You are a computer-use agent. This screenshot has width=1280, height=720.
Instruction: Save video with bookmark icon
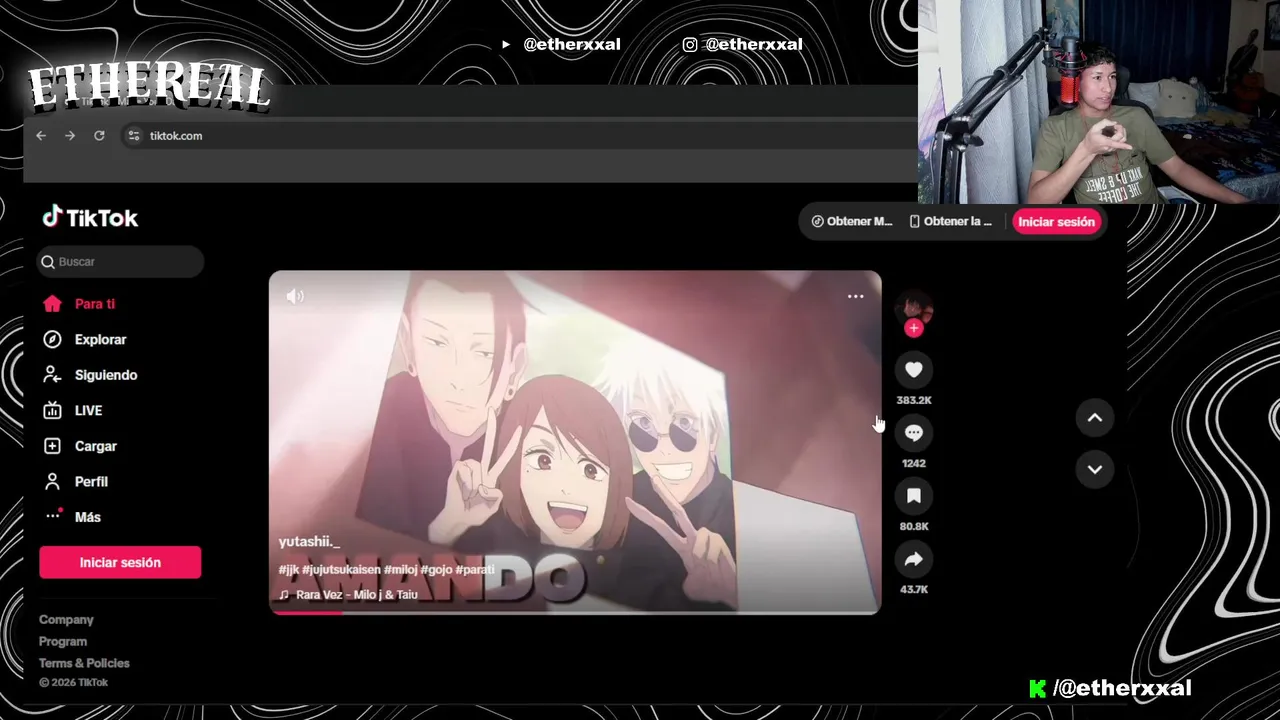pyautogui.click(x=913, y=496)
